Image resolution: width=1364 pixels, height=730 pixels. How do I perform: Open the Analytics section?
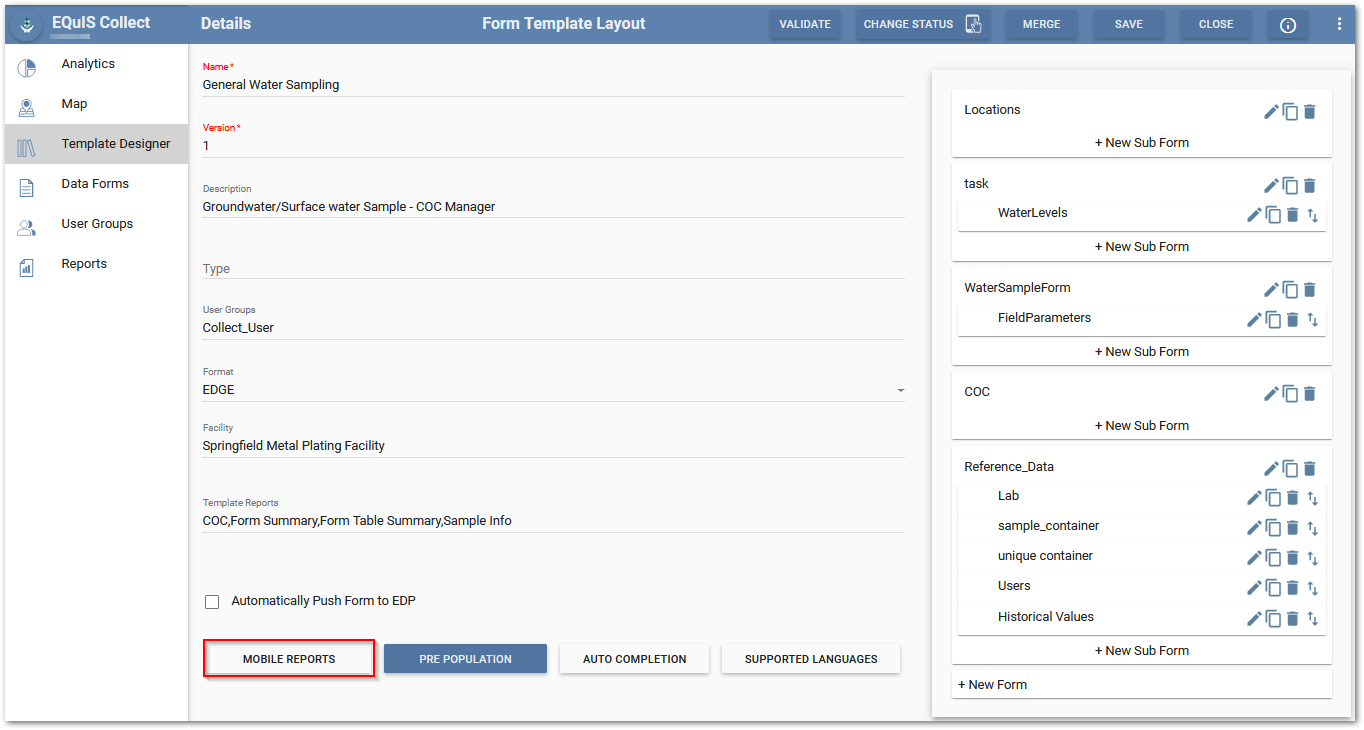[x=88, y=63]
